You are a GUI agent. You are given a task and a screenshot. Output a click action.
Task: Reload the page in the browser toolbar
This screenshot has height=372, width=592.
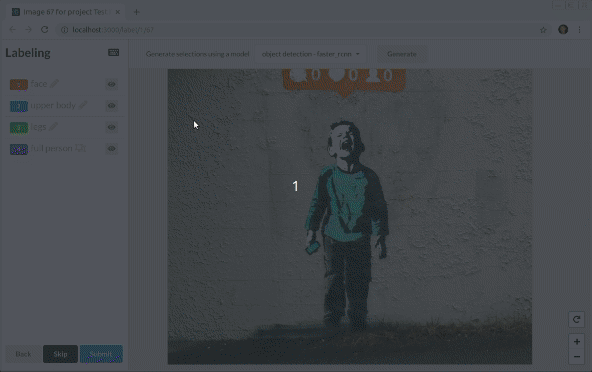45,29
